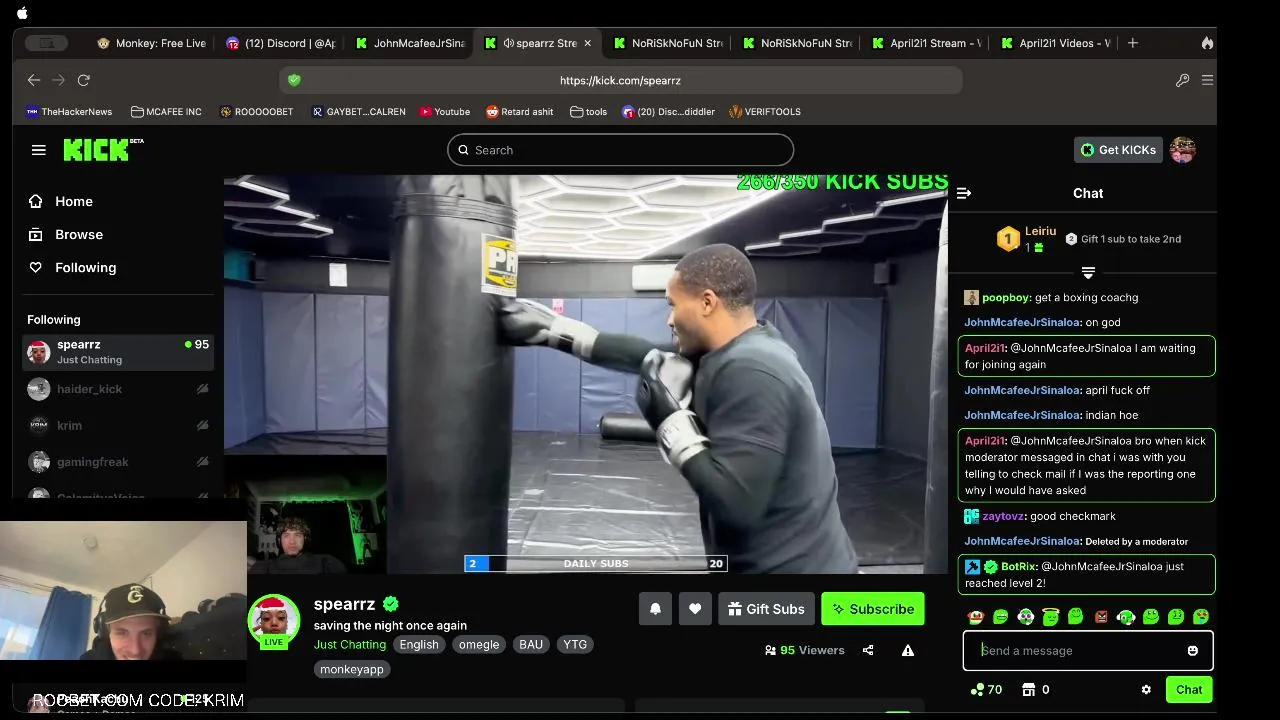
Task: Open user profile avatar menu
Action: (1183, 150)
